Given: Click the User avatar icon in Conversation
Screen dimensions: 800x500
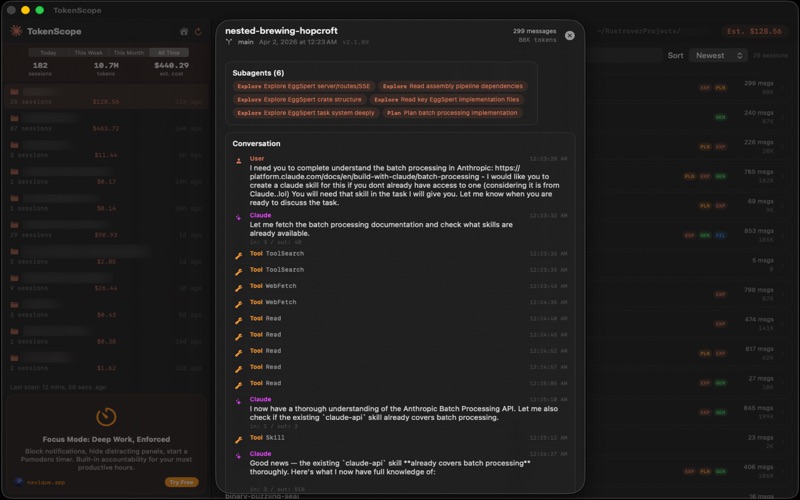Looking at the screenshot, I should coord(238,161).
